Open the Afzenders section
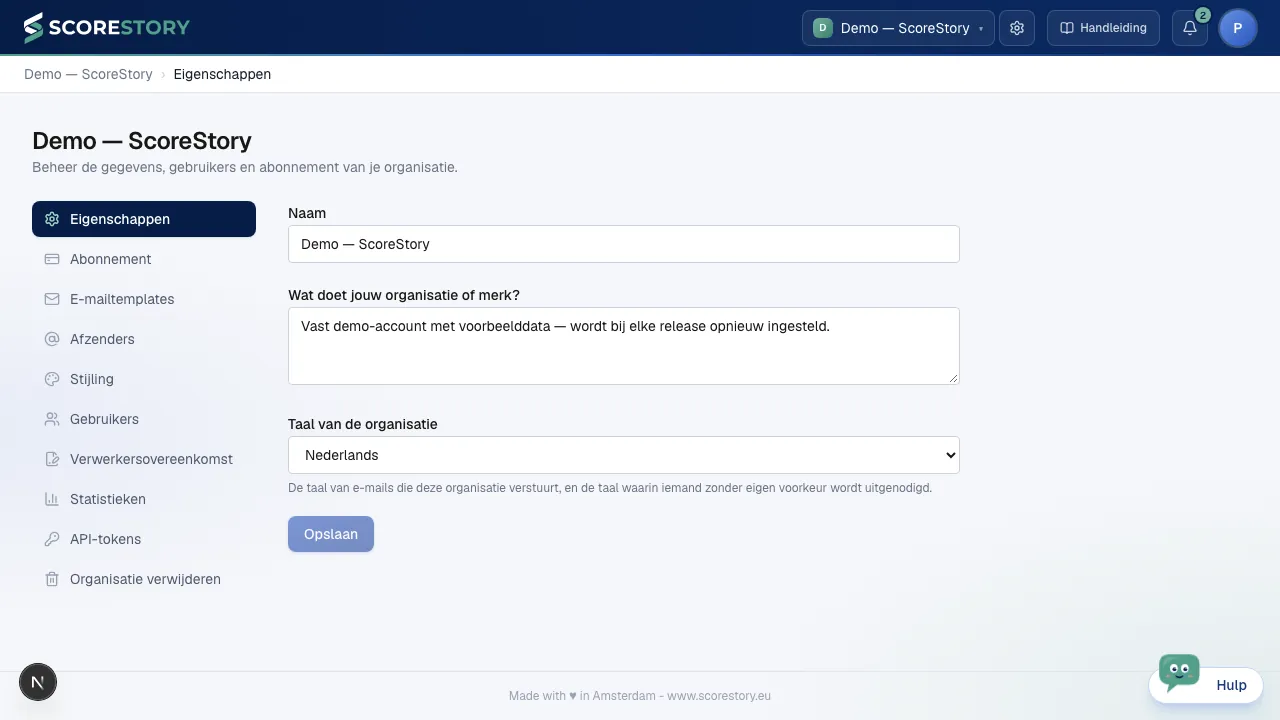Screen dimensions: 1280x720 pyautogui.click(x=144, y=339)
